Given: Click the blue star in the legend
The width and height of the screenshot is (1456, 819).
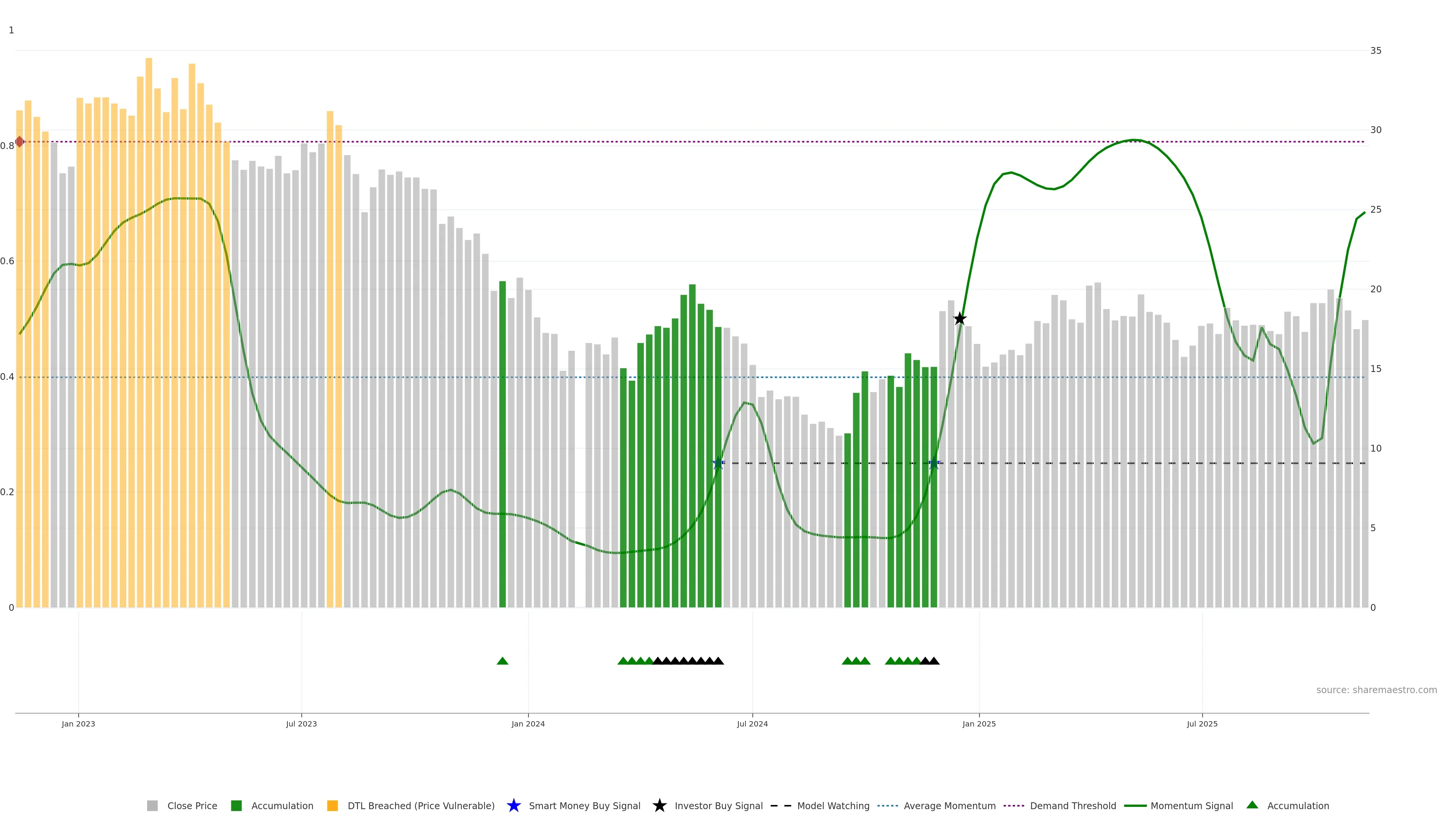Looking at the screenshot, I should point(513,805).
